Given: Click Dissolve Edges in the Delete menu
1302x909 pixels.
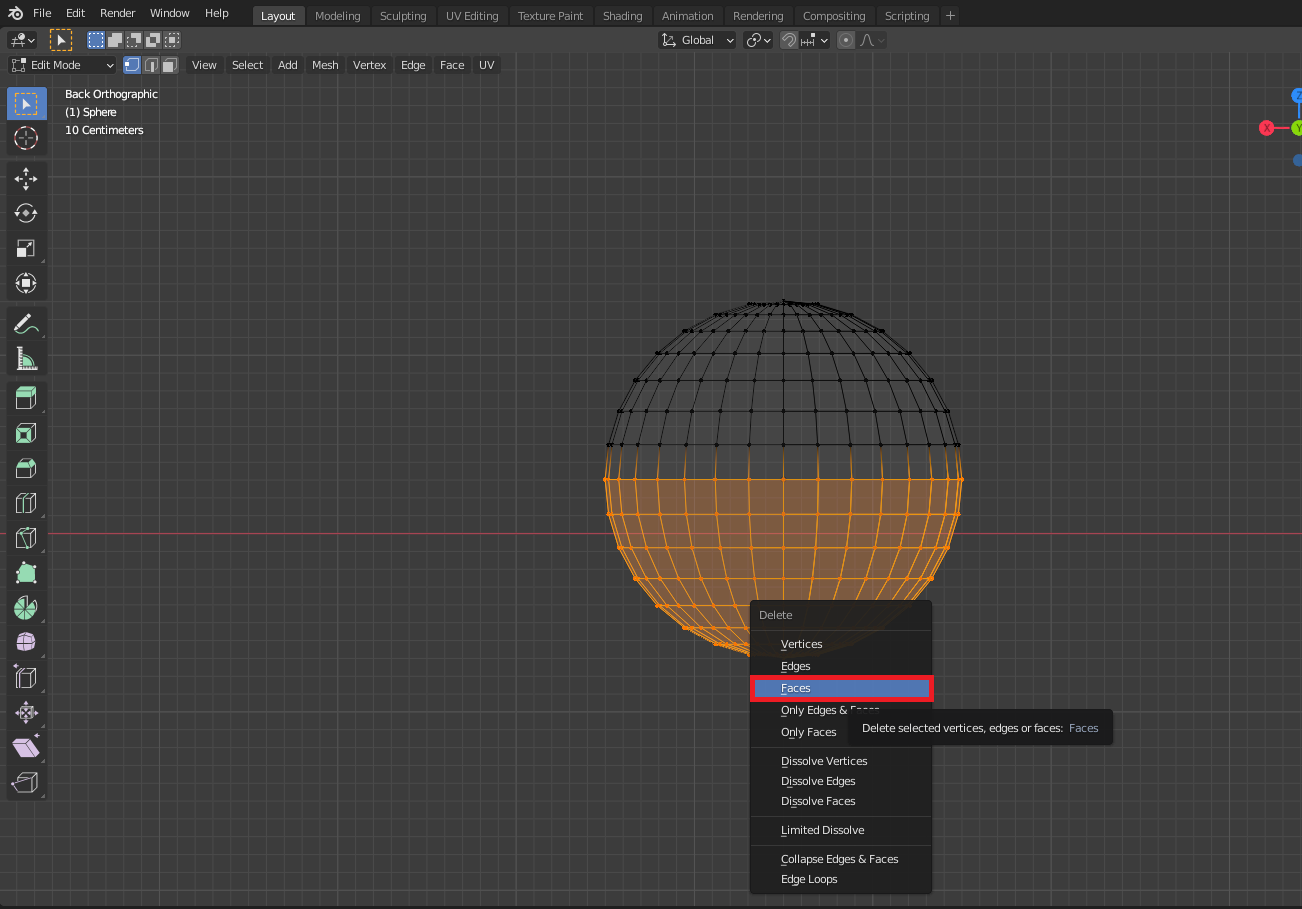Looking at the screenshot, I should (818, 781).
